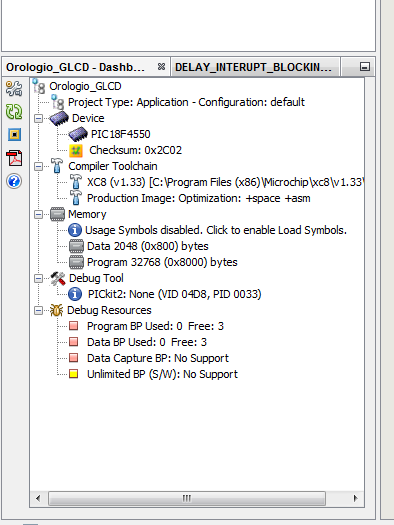
Task: Select the Device node label
Action: pos(88,118)
